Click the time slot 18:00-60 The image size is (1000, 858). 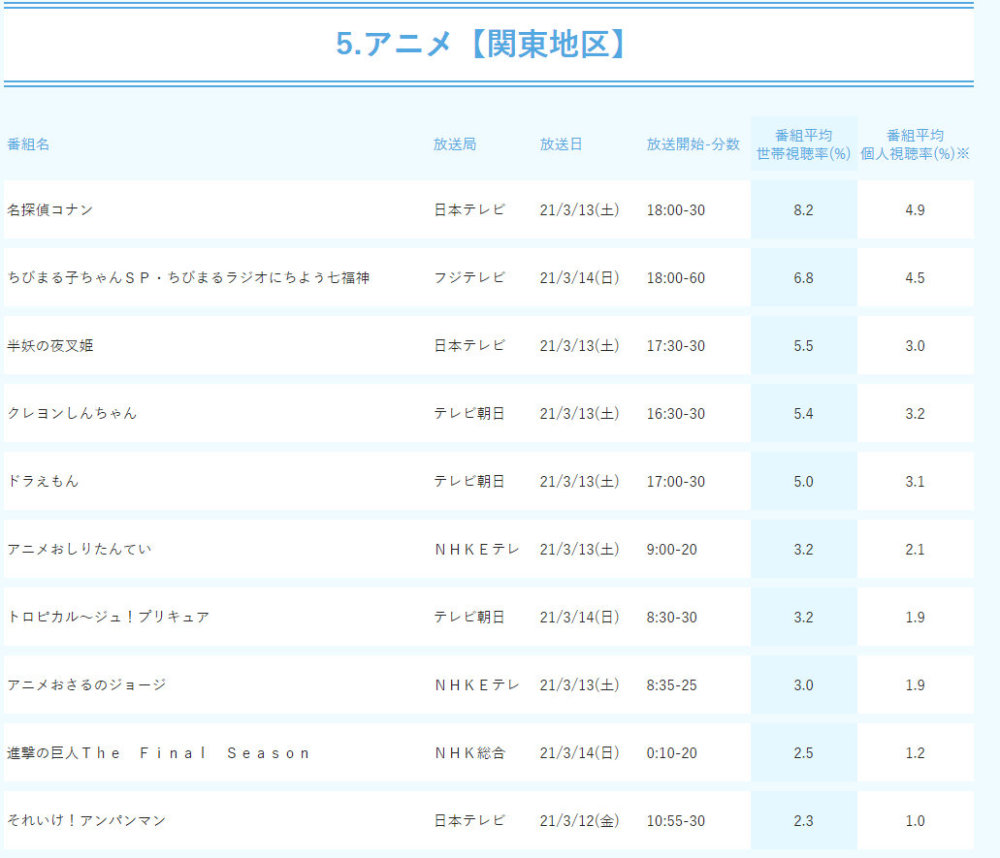676,277
